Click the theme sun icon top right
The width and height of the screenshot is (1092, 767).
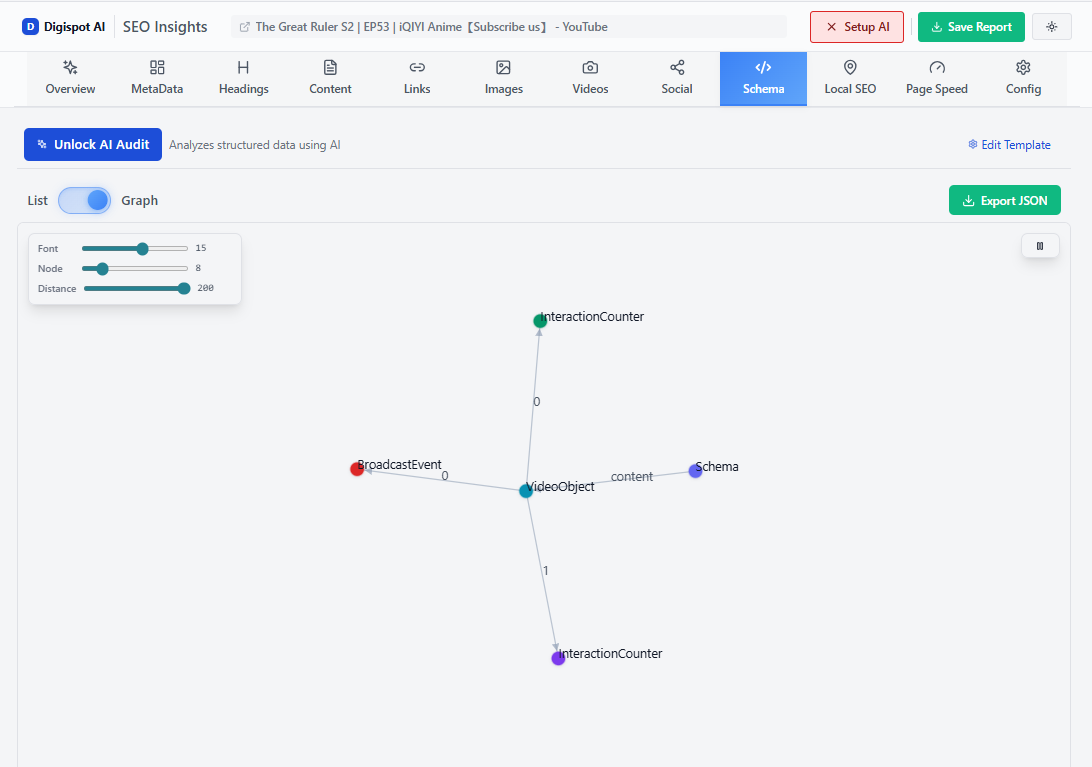[1051, 26]
